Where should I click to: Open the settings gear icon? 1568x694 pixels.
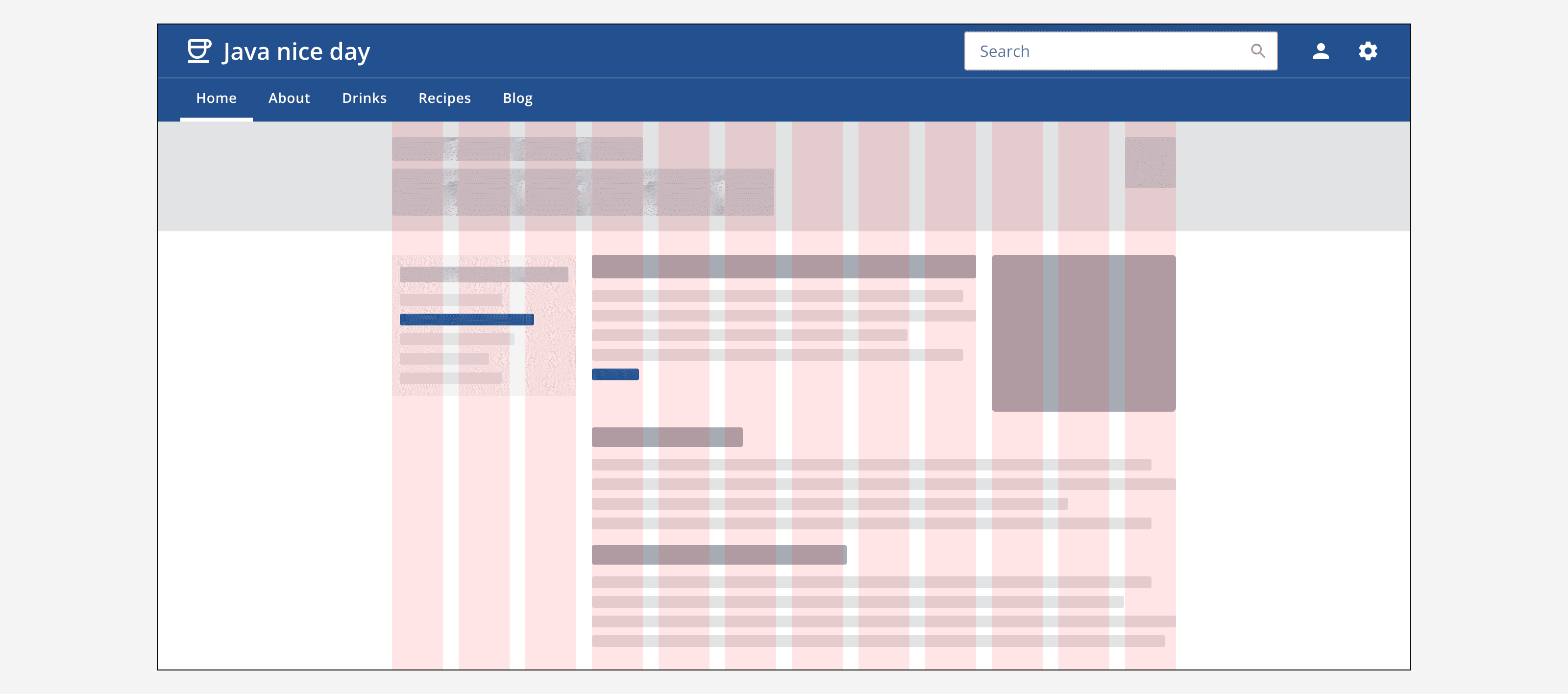pyautogui.click(x=1368, y=51)
